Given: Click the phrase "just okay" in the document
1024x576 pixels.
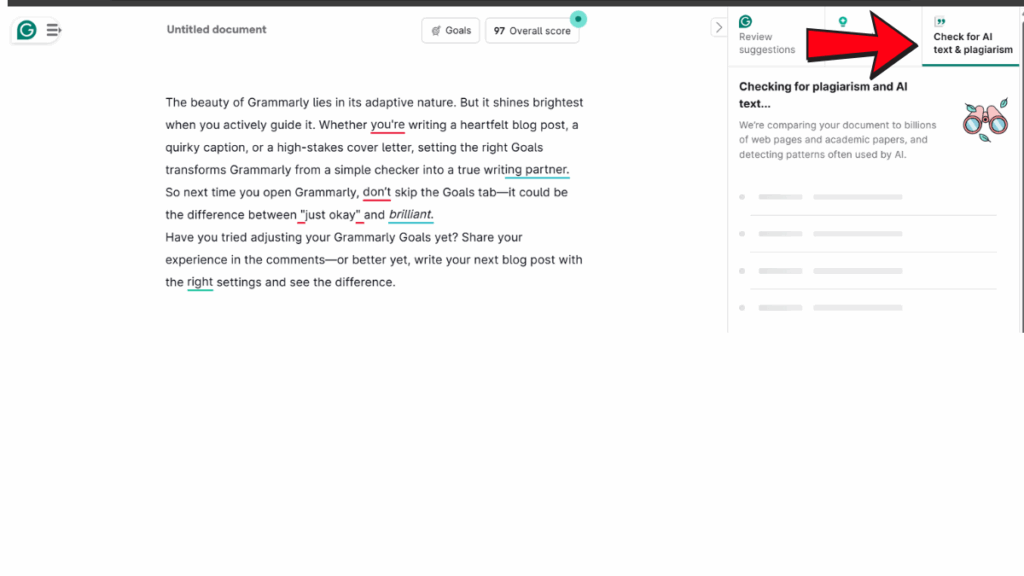Looking at the screenshot, I should coord(330,215).
